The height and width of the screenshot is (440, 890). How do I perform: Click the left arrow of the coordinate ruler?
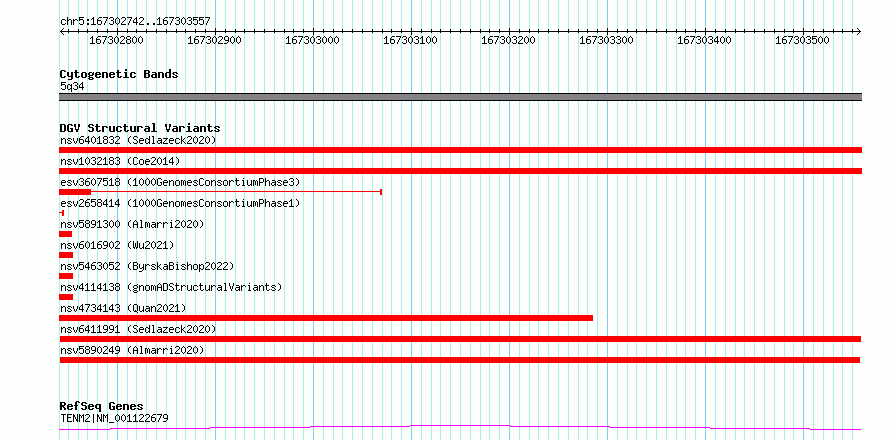click(62, 31)
